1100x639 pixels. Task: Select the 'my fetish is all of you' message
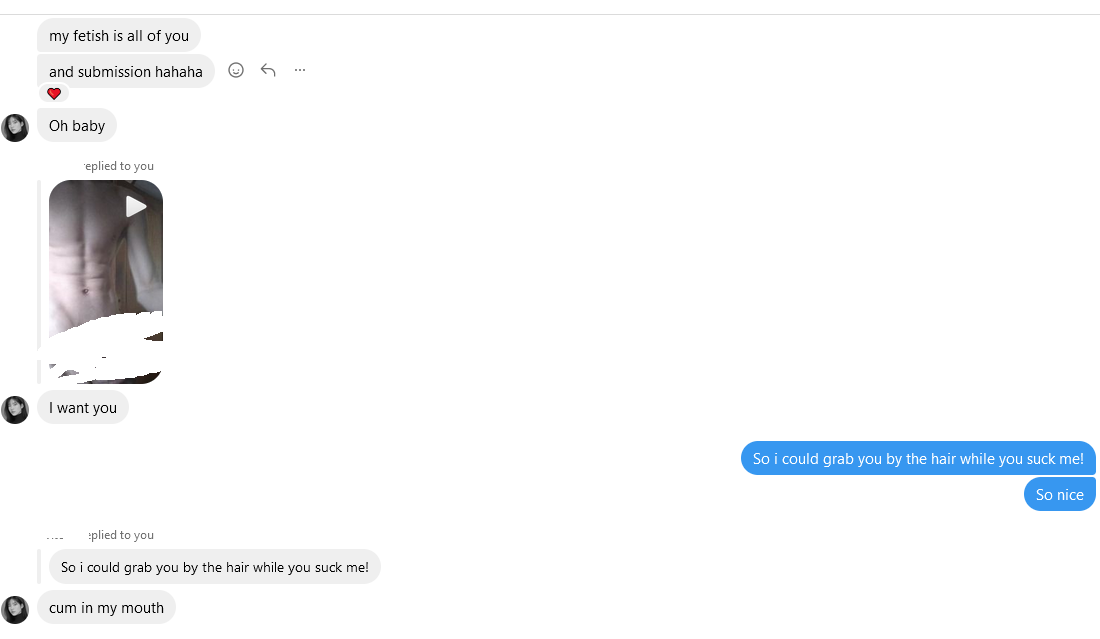(119, 36)
